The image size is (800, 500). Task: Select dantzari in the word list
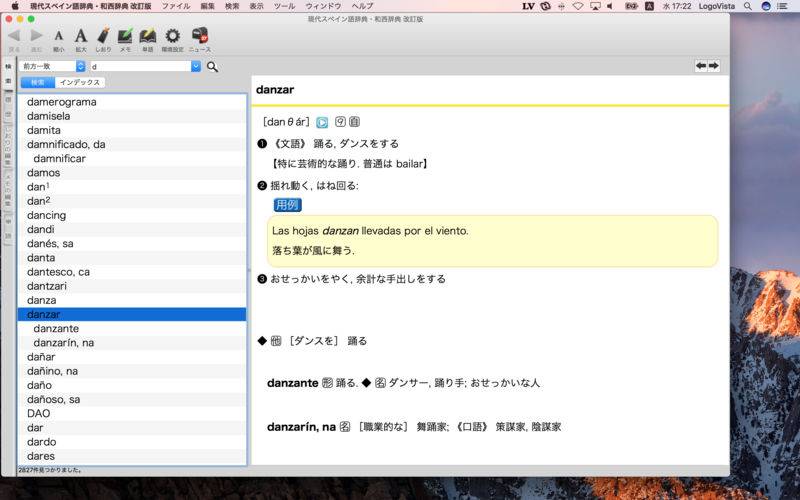pyautogui.click(x=132, y=286)
